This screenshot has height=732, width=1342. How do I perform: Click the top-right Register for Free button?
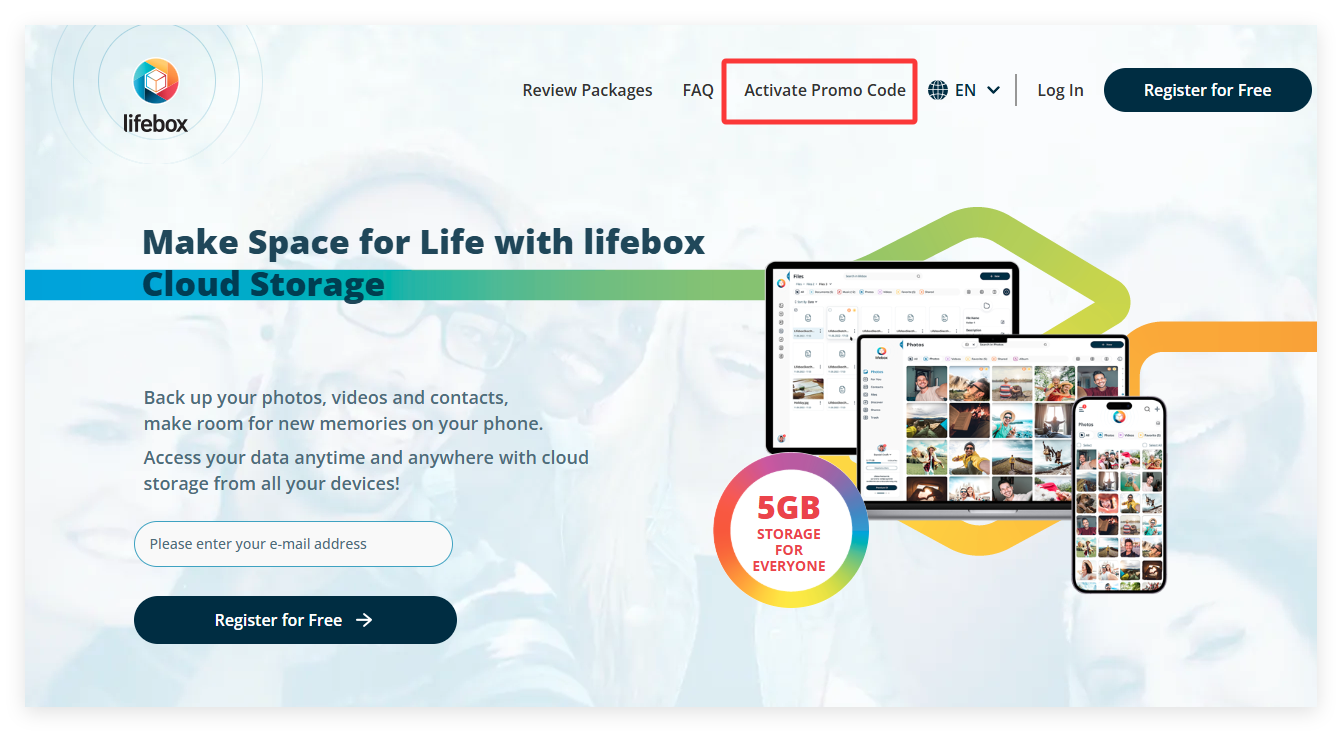click(1208, 90)
